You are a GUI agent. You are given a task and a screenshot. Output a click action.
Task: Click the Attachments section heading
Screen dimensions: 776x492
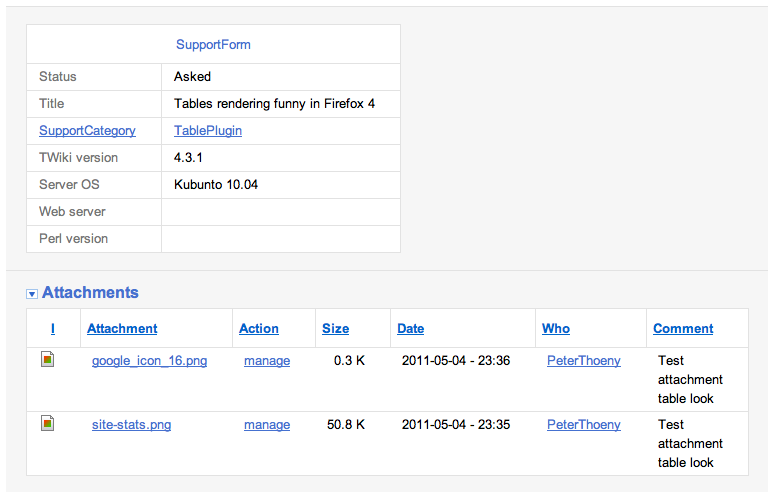tap(90, 293)
